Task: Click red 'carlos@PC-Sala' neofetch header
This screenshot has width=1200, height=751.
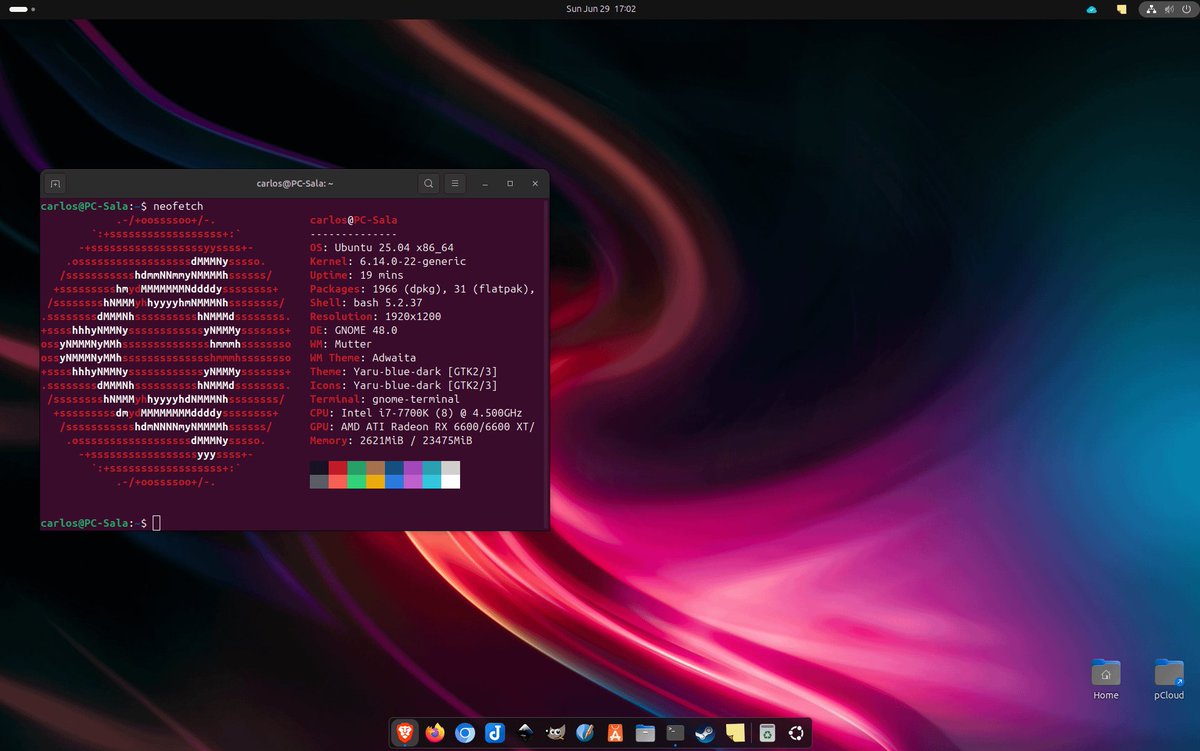Action: tap(354, 220)
